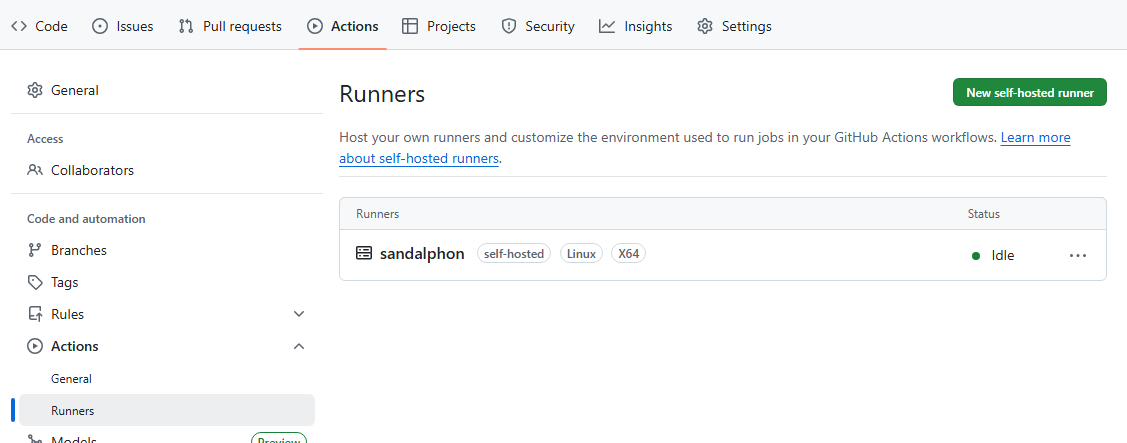
Task: Click the Tags label icon
Action: tap(35, 282)
